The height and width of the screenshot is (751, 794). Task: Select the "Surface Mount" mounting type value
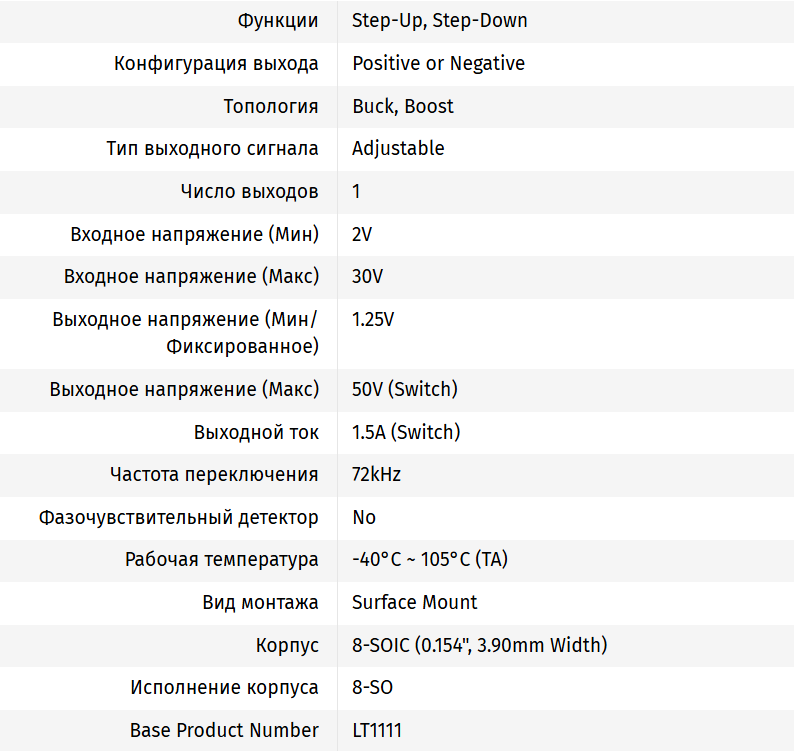(x=414, y=602)
